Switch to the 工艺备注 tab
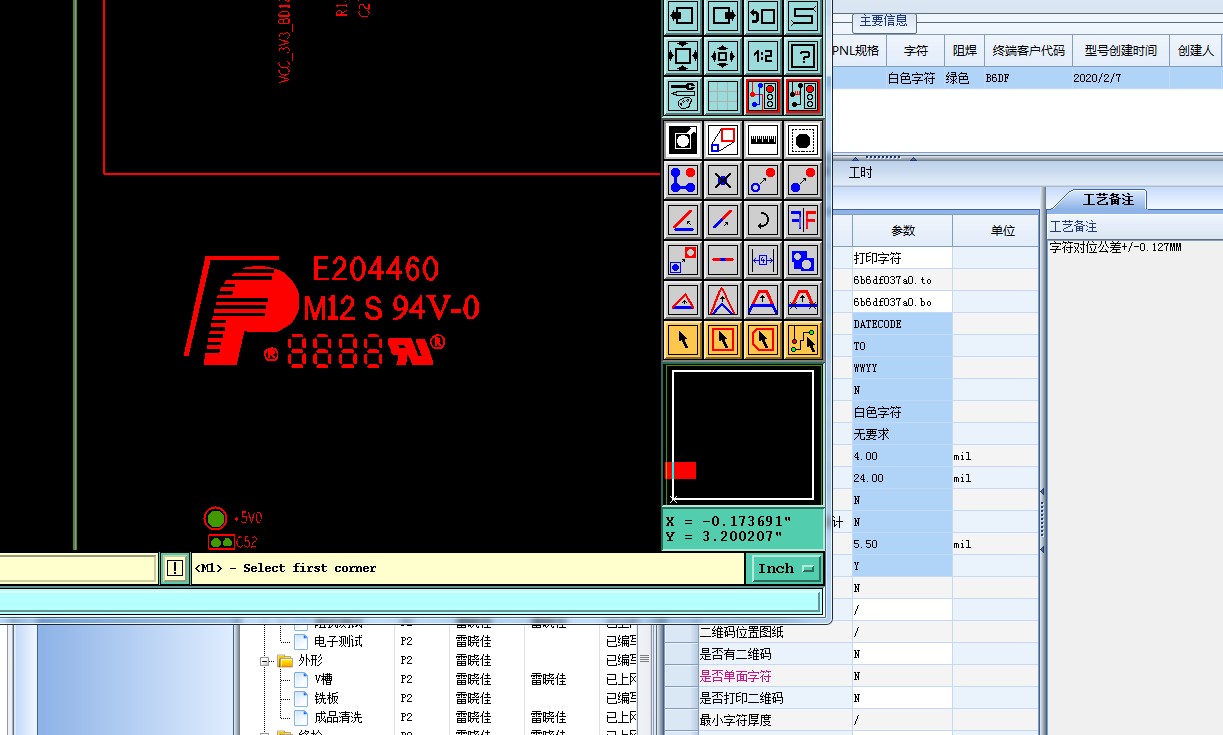The width and height of the screenshot is (1223, 735). pos(1108,199)
